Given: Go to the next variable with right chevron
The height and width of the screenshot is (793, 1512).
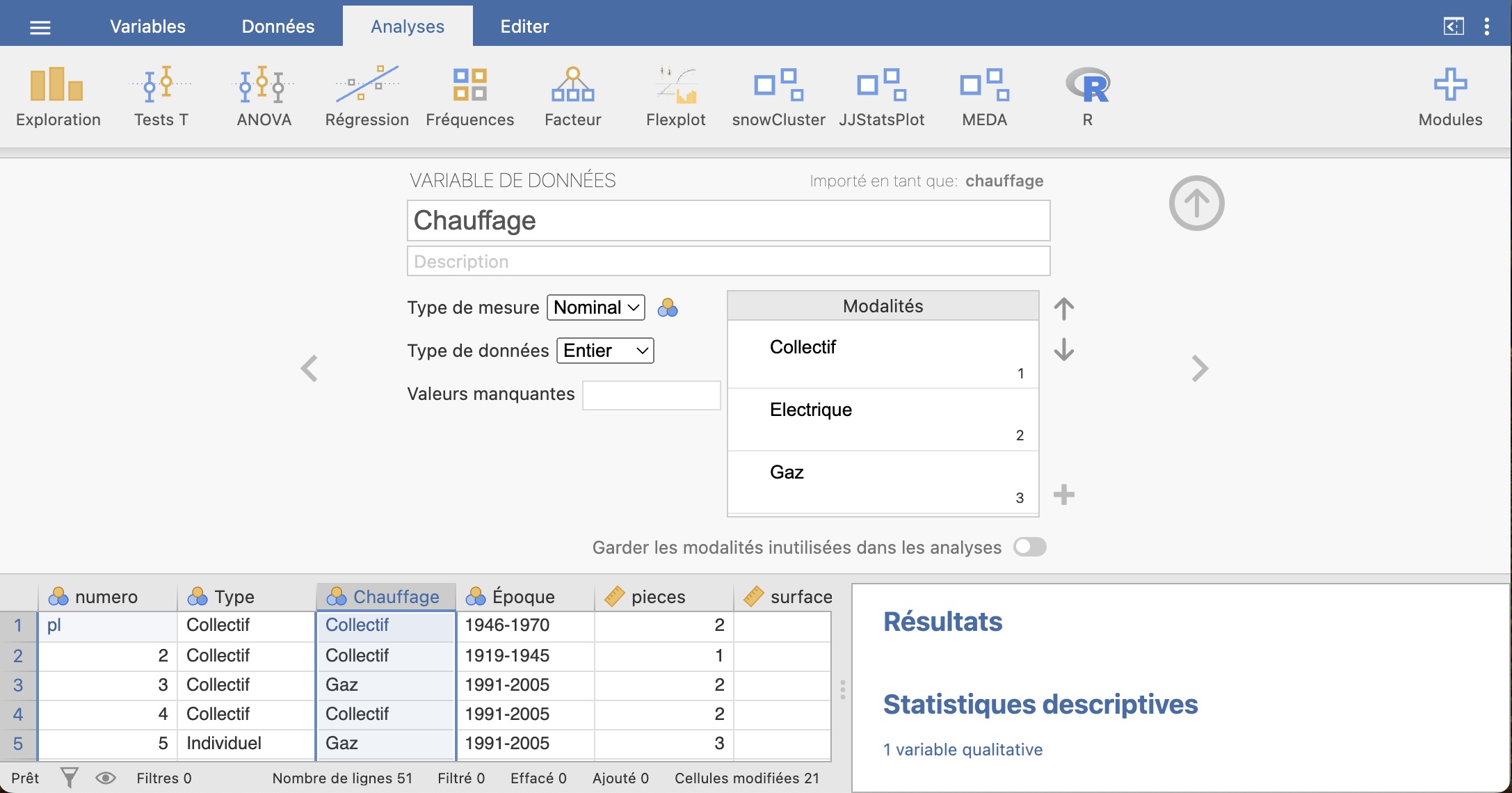Looking at the screenshot, I should click(x=1200, y=369).
